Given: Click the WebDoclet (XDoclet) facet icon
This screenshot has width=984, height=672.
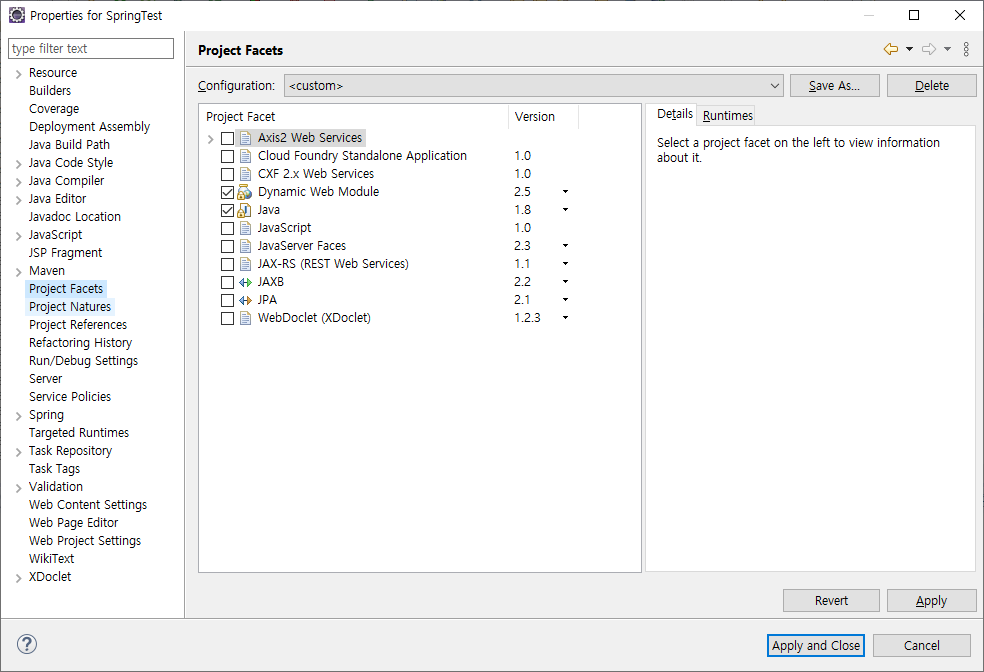Looking at the screenshot, I should click(245, 318).
